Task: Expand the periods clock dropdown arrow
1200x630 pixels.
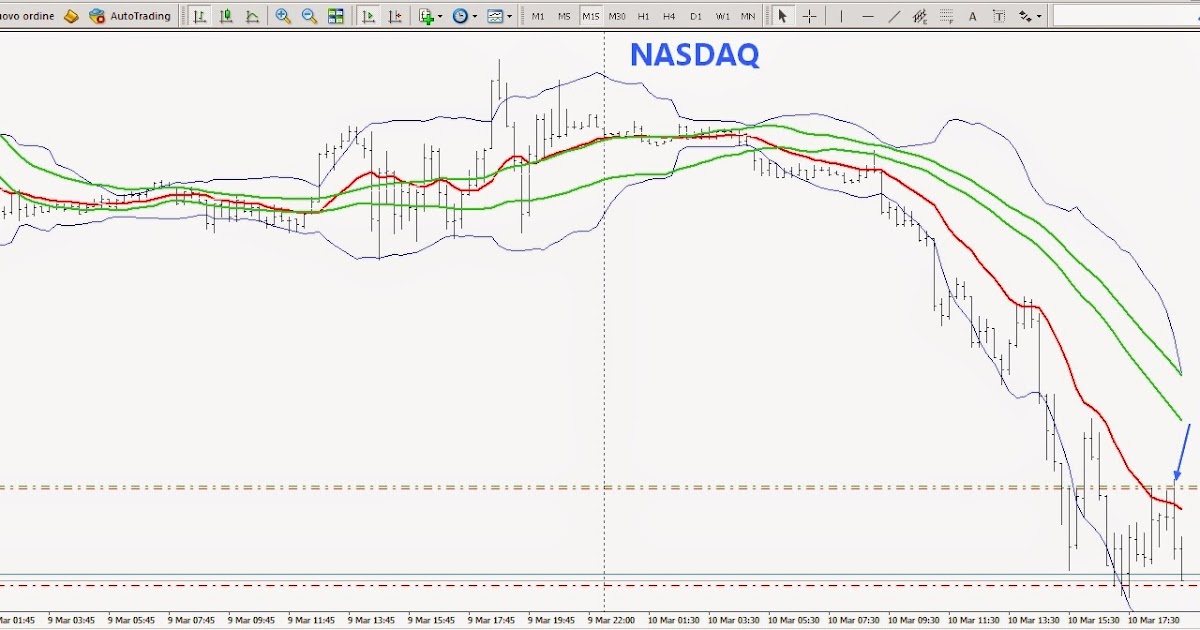Action: tap(474, 16)
